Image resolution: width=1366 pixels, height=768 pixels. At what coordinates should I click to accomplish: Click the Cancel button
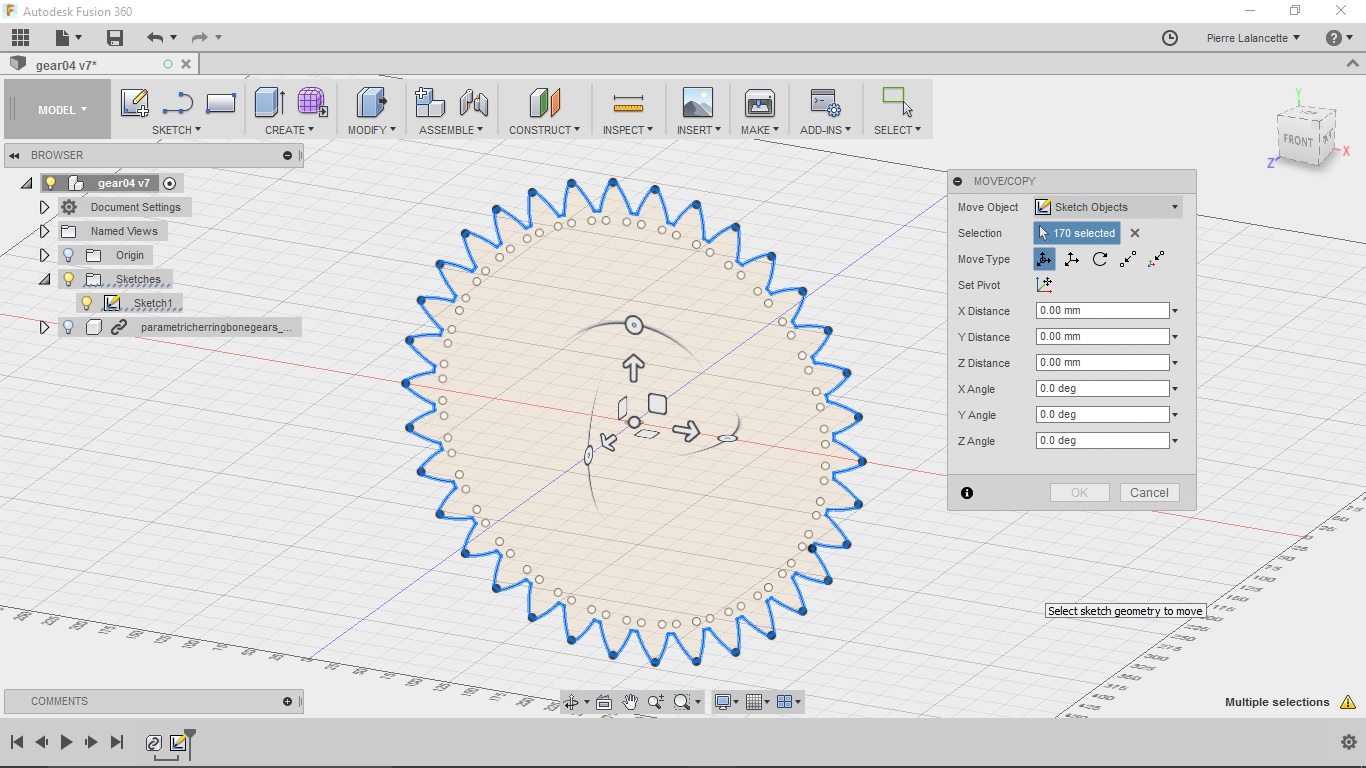(x=1149, y=493)
